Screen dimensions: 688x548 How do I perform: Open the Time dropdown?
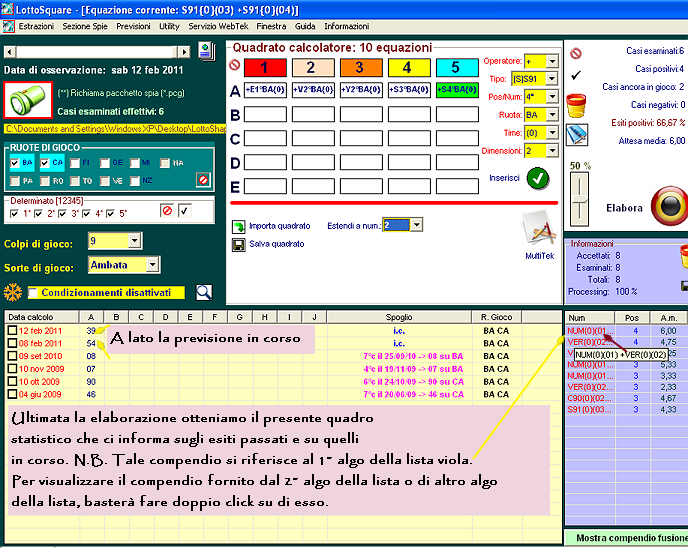[552, 133]
